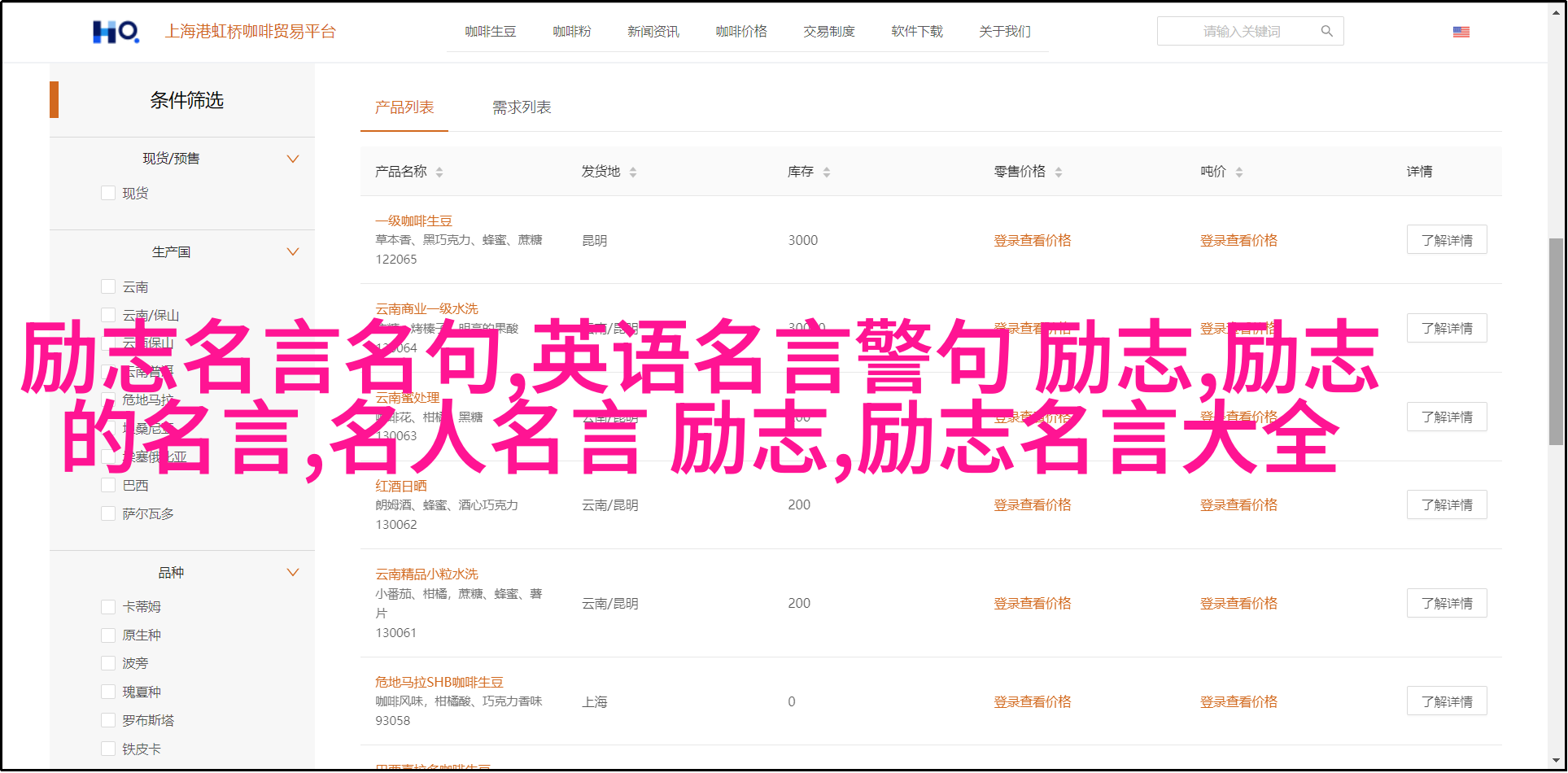This screenshot has width=1568, height=773.
Task: Enable the 萨尔瓦多 country filter
Action: [x=108, y=513]
